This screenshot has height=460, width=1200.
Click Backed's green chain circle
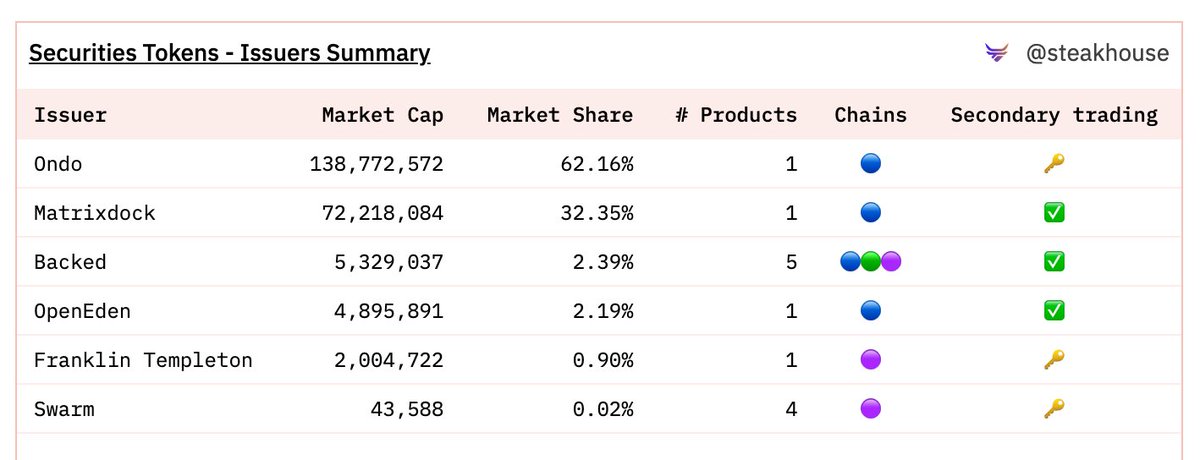(x=871, y=262)
